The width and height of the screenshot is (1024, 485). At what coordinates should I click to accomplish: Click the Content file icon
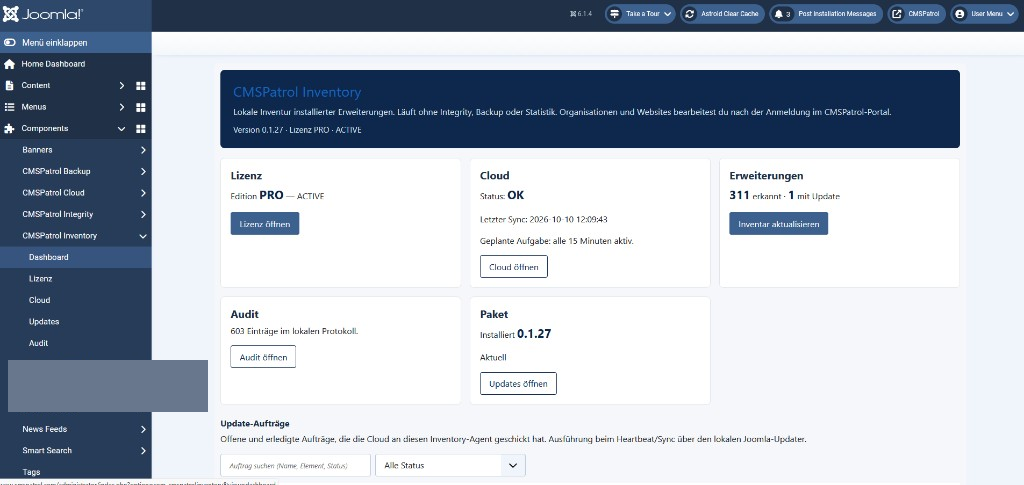pos(9,86)
